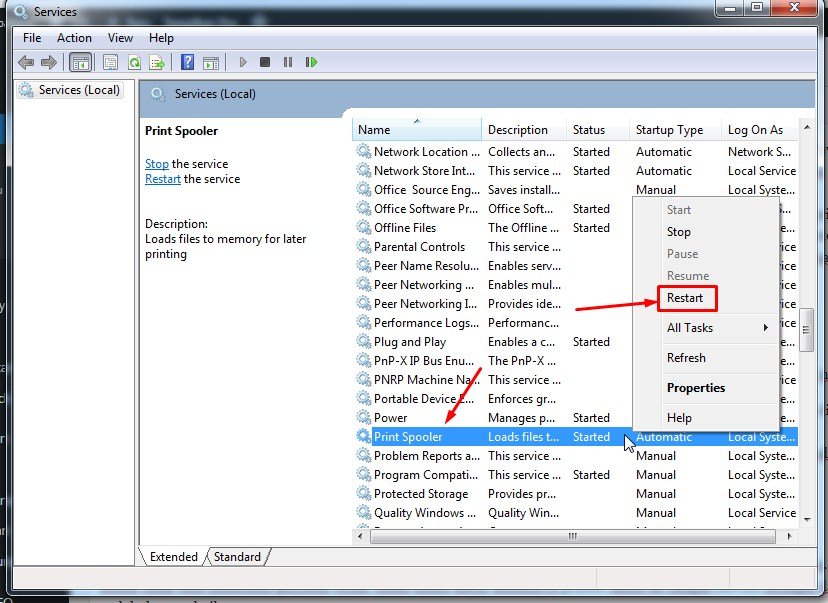Select the Office Source Eng... service row
The image size is (828, 603).
click(x=576, y=190)
